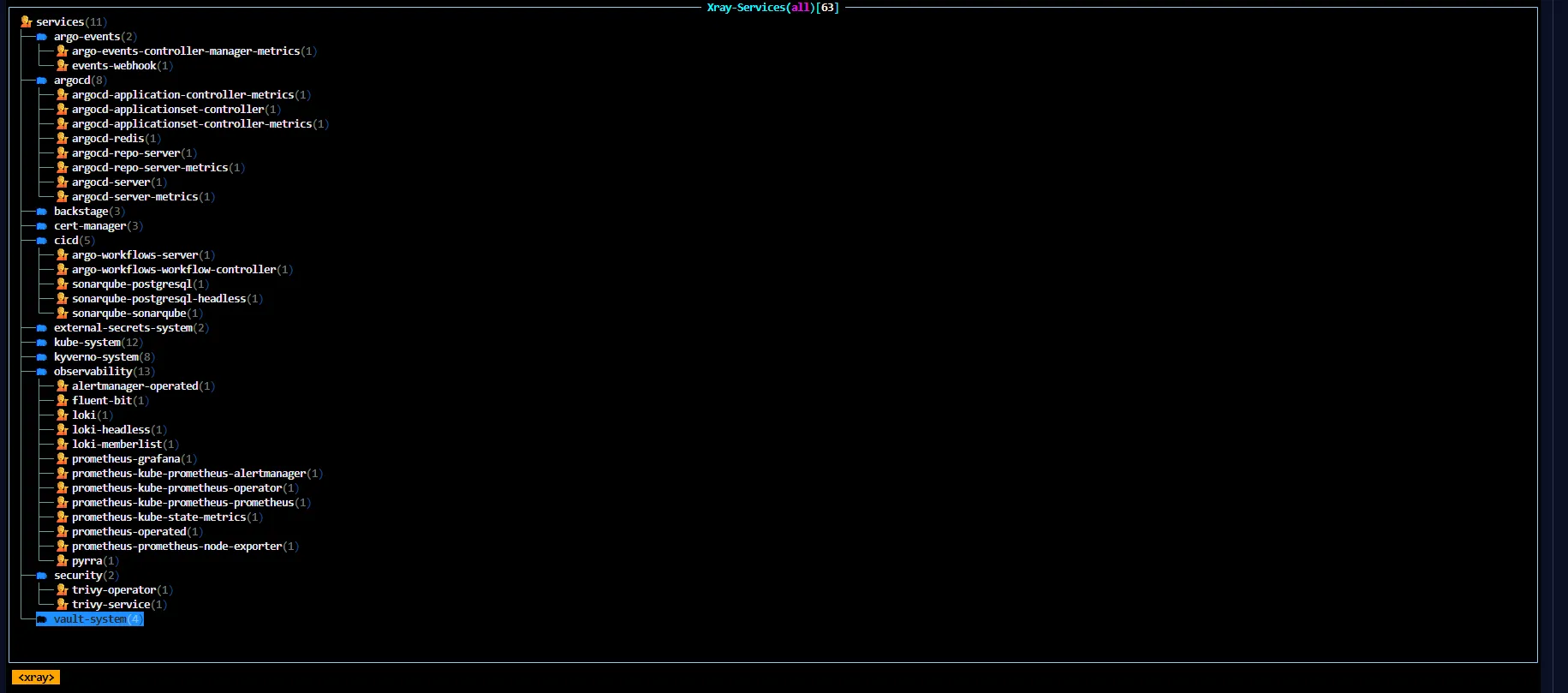Select the prometheus-kube-prometheus-operator service icon
The height and width of the screenshot is (693, 1568).
tap(63, 488)
